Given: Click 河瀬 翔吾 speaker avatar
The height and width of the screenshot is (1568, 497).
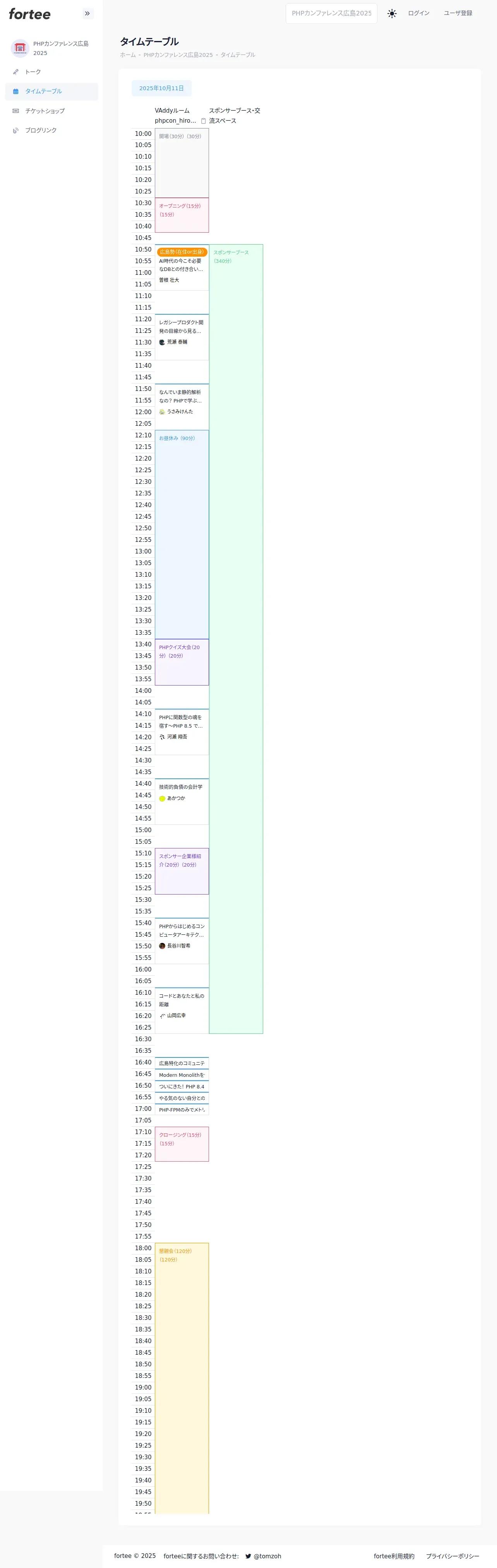Looking at the screenshot, I should point(162,737).
